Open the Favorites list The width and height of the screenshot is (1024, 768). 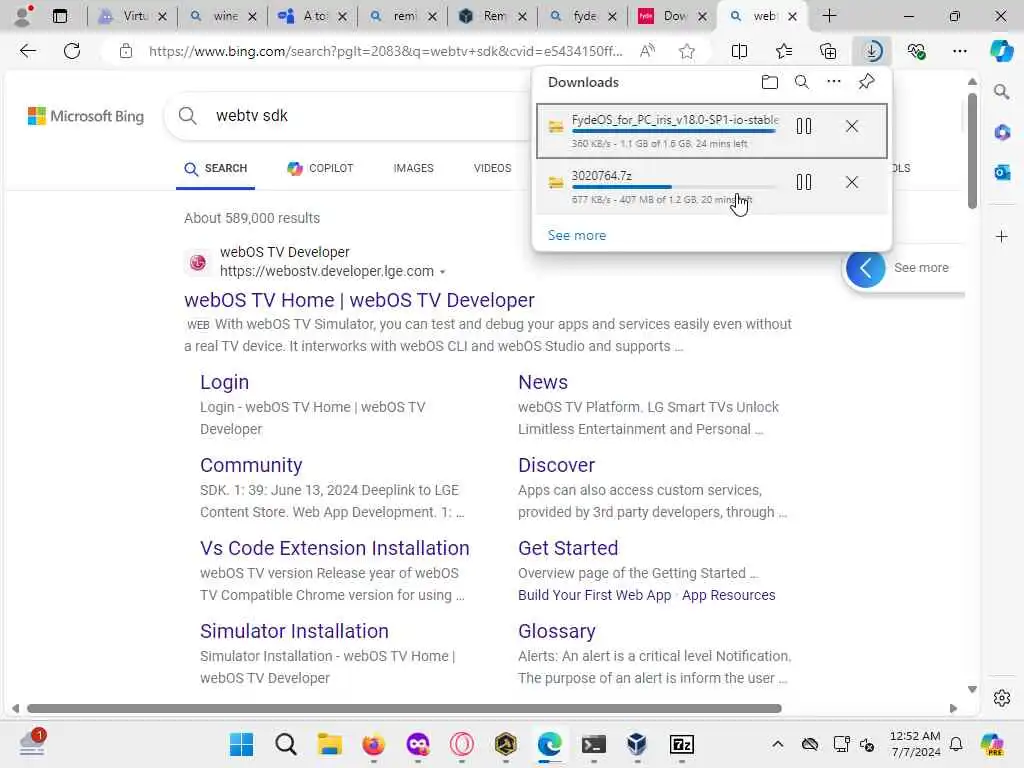[x=784, y=51]
